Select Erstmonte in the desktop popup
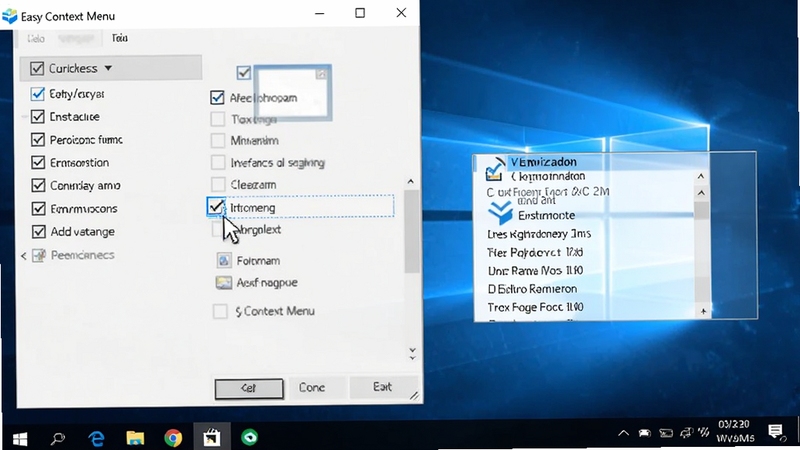800x450 pixels. coord(546,216)
